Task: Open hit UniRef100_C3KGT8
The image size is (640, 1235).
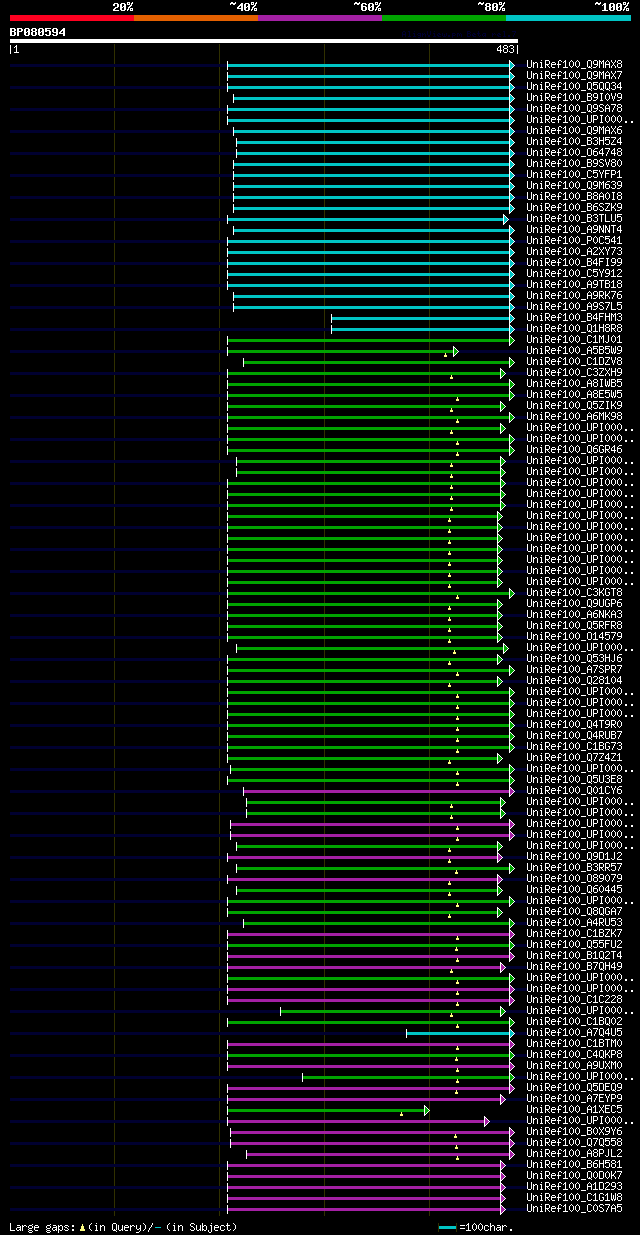Action: (x=576, y=593)
